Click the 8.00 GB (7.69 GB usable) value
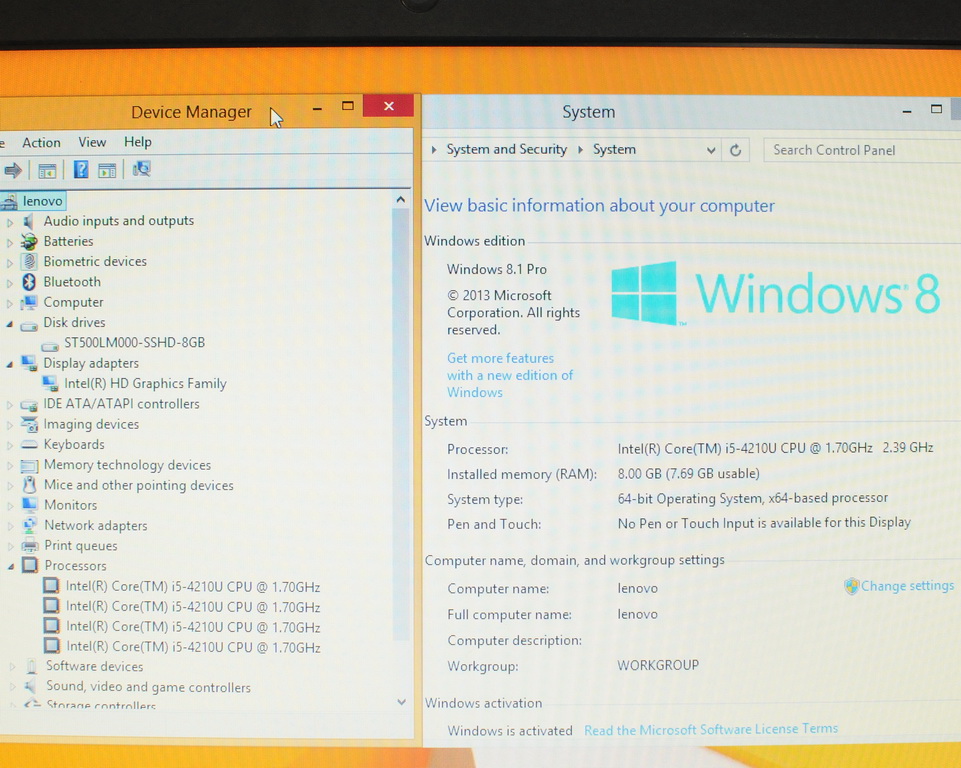This screenshot has width=961, height=768. pyautogui.click(x=688, y=474)
